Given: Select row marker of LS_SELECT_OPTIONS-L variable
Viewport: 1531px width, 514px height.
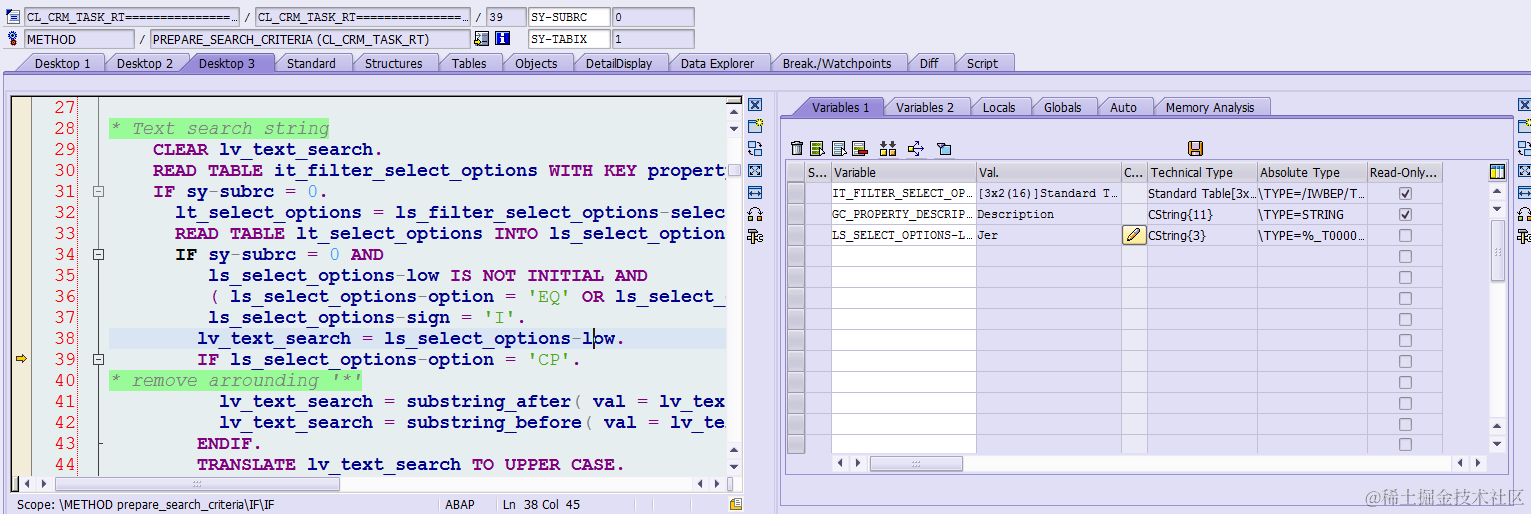Looking at the screenshot, I should pos(796,235).
